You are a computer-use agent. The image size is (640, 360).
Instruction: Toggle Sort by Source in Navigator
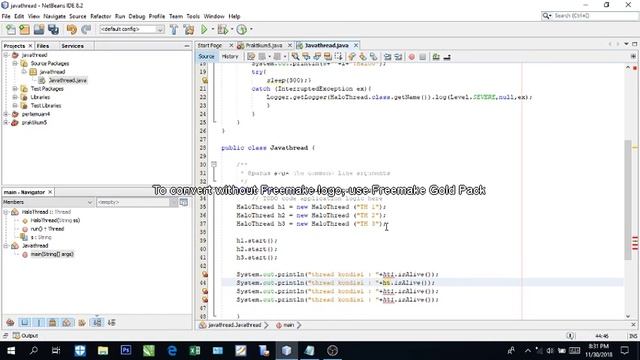pos(111,322)
